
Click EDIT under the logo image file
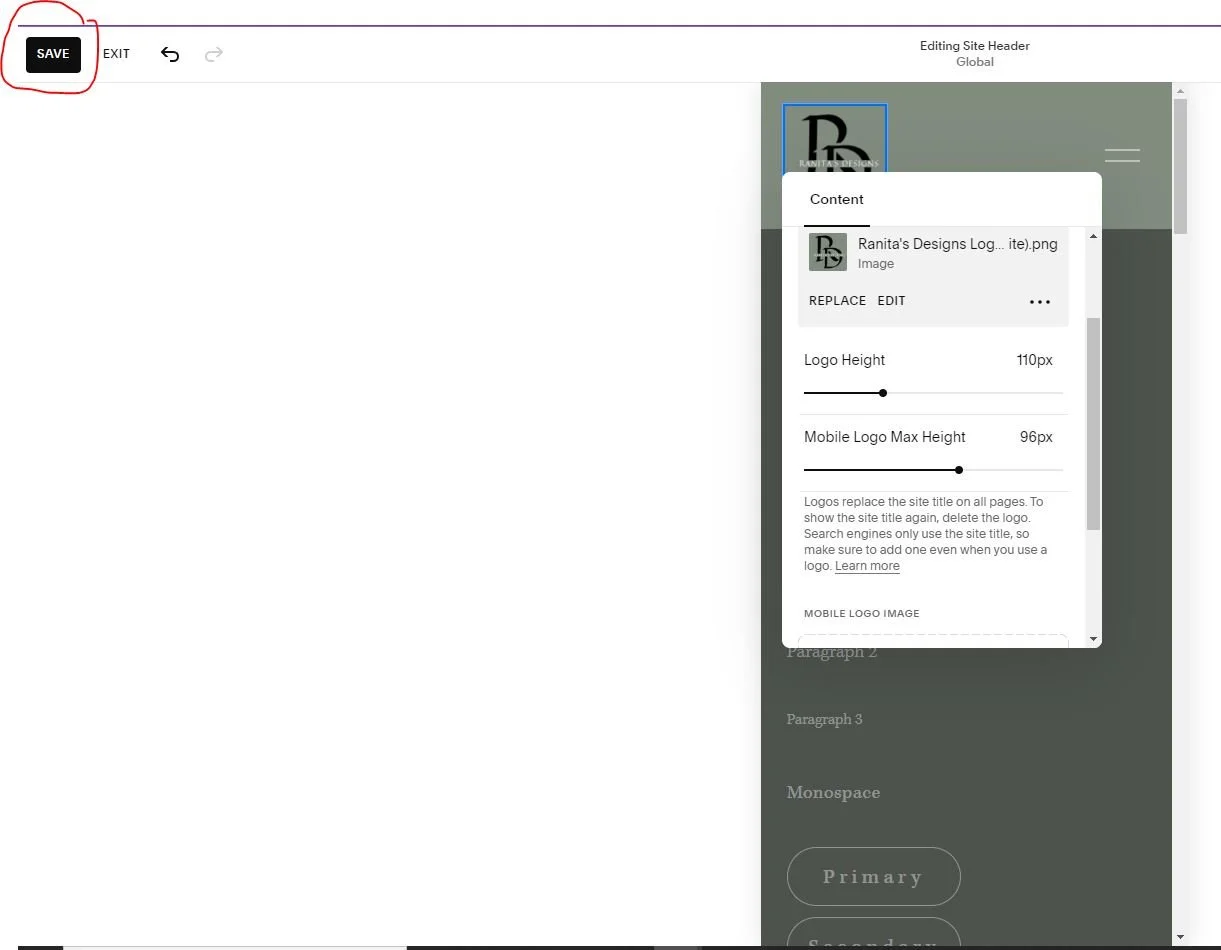click(x=891, y=301)
